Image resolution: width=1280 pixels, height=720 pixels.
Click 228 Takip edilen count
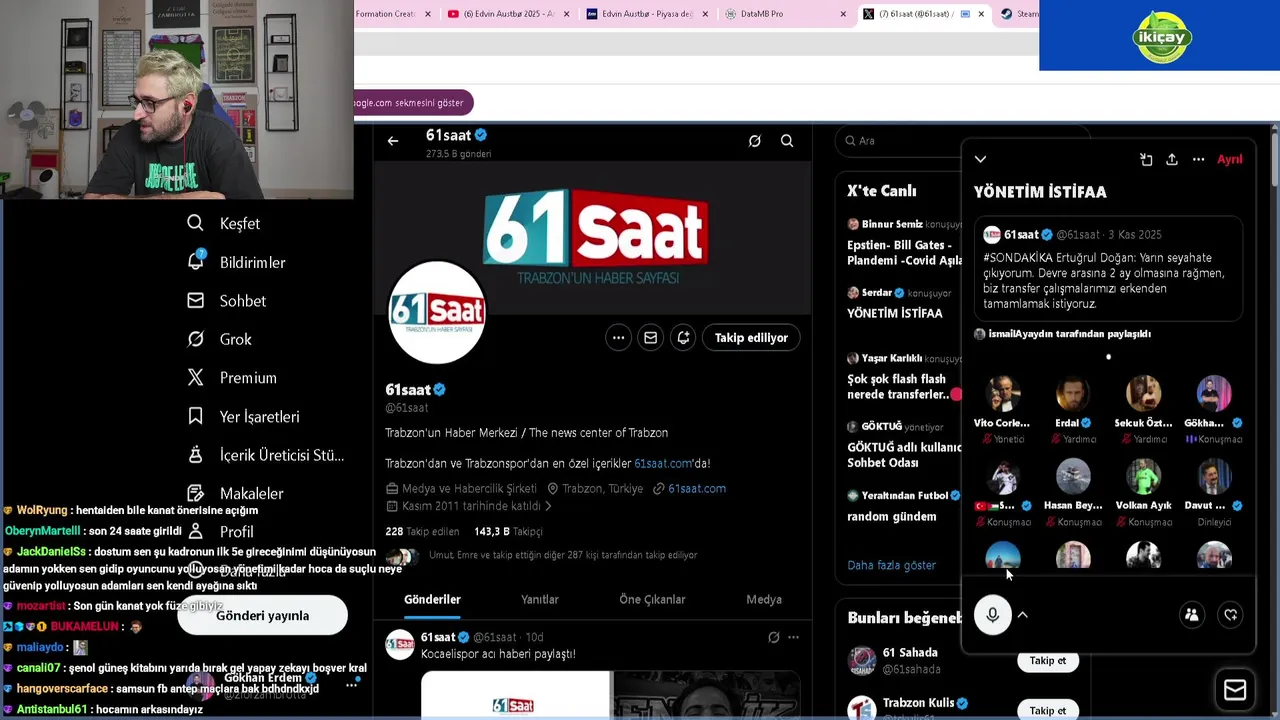tap(422, 532)
